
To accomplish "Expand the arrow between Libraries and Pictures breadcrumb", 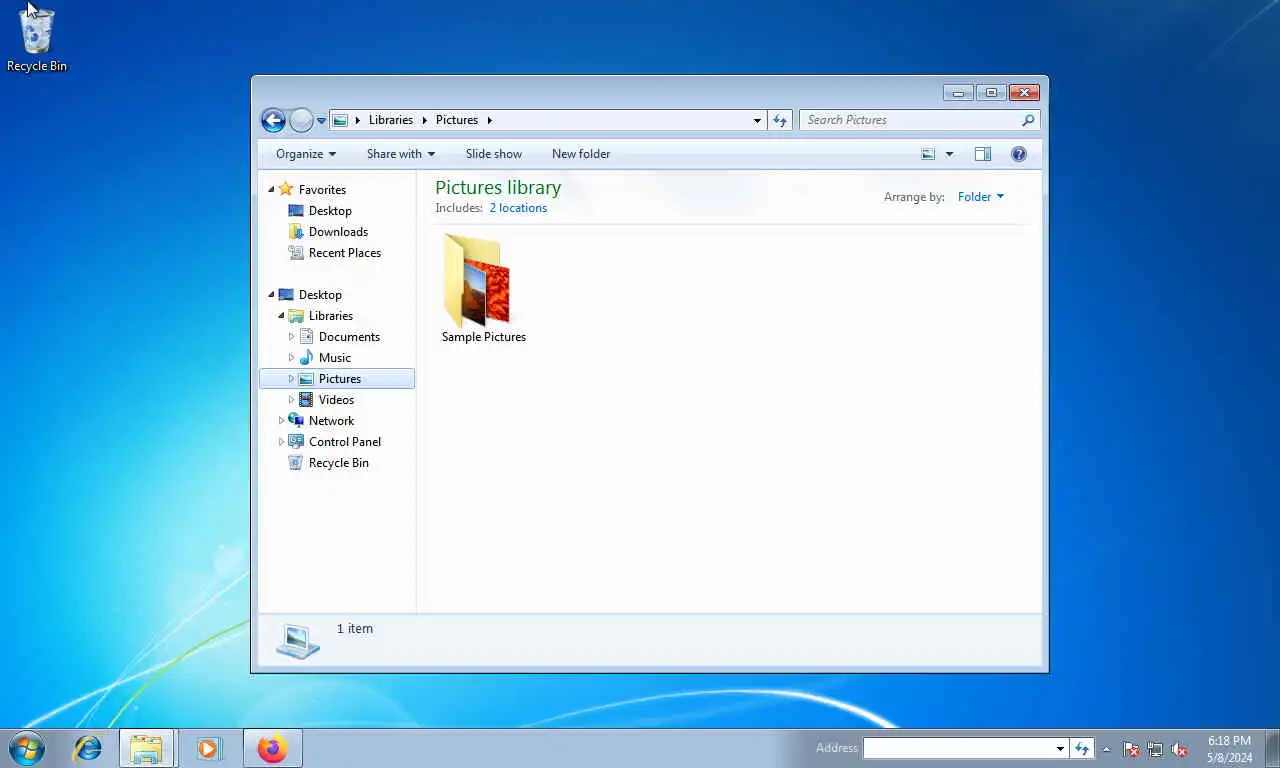I will pos(424,120).
